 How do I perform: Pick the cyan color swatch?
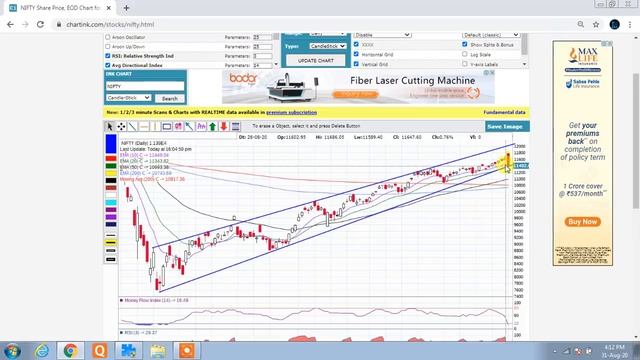[x=111, y=202]
